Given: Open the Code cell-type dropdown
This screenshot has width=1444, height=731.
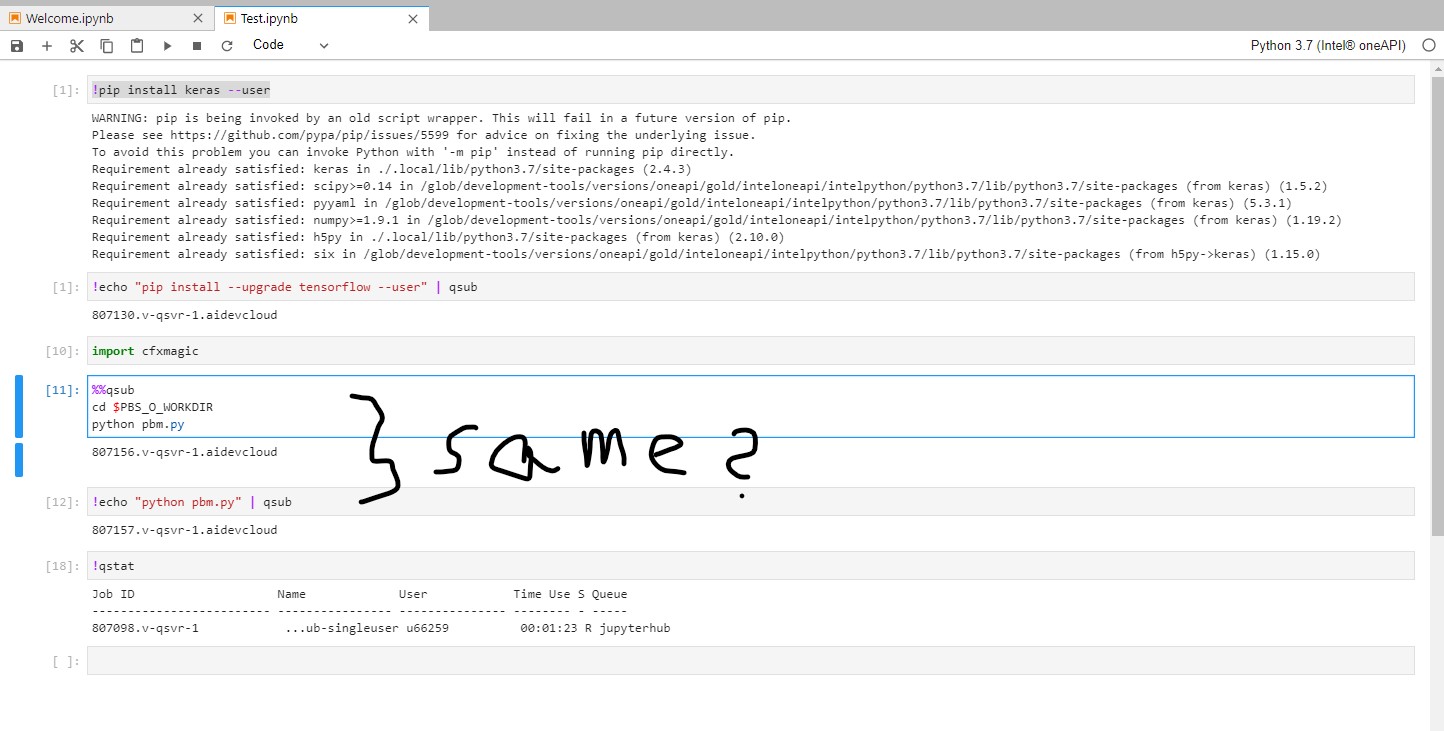Looking at the screenshot, I should [290, 45].
